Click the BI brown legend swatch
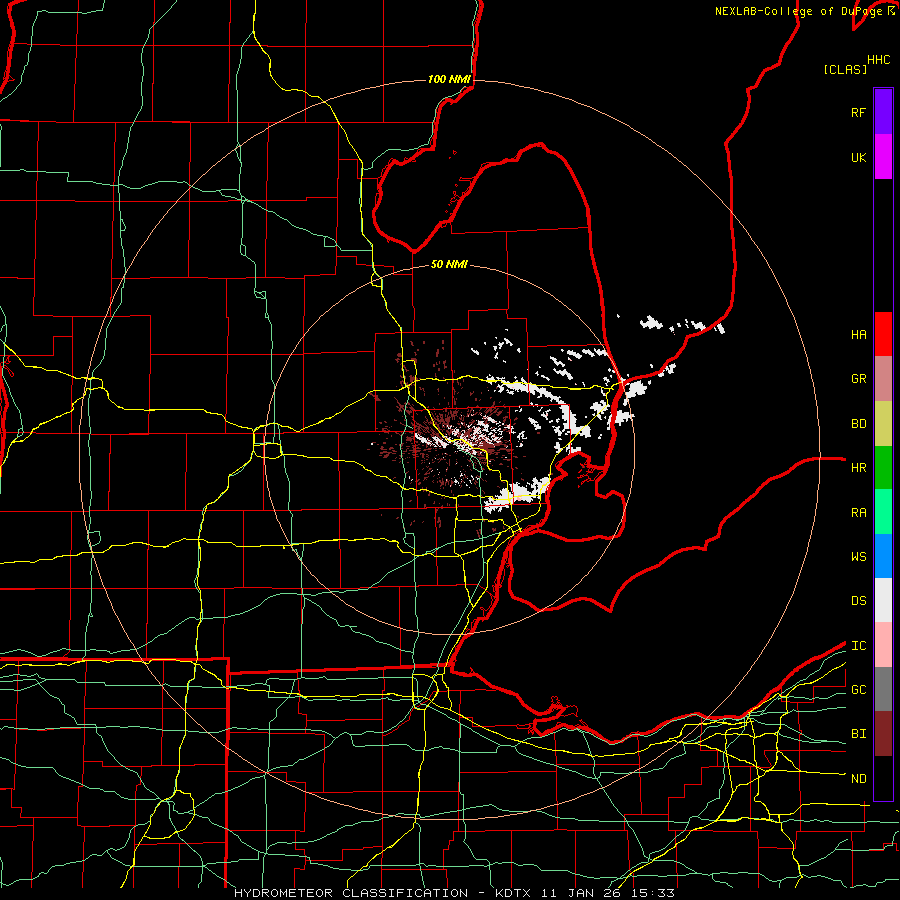Screen dimensions: 900x900 (883, 734)
